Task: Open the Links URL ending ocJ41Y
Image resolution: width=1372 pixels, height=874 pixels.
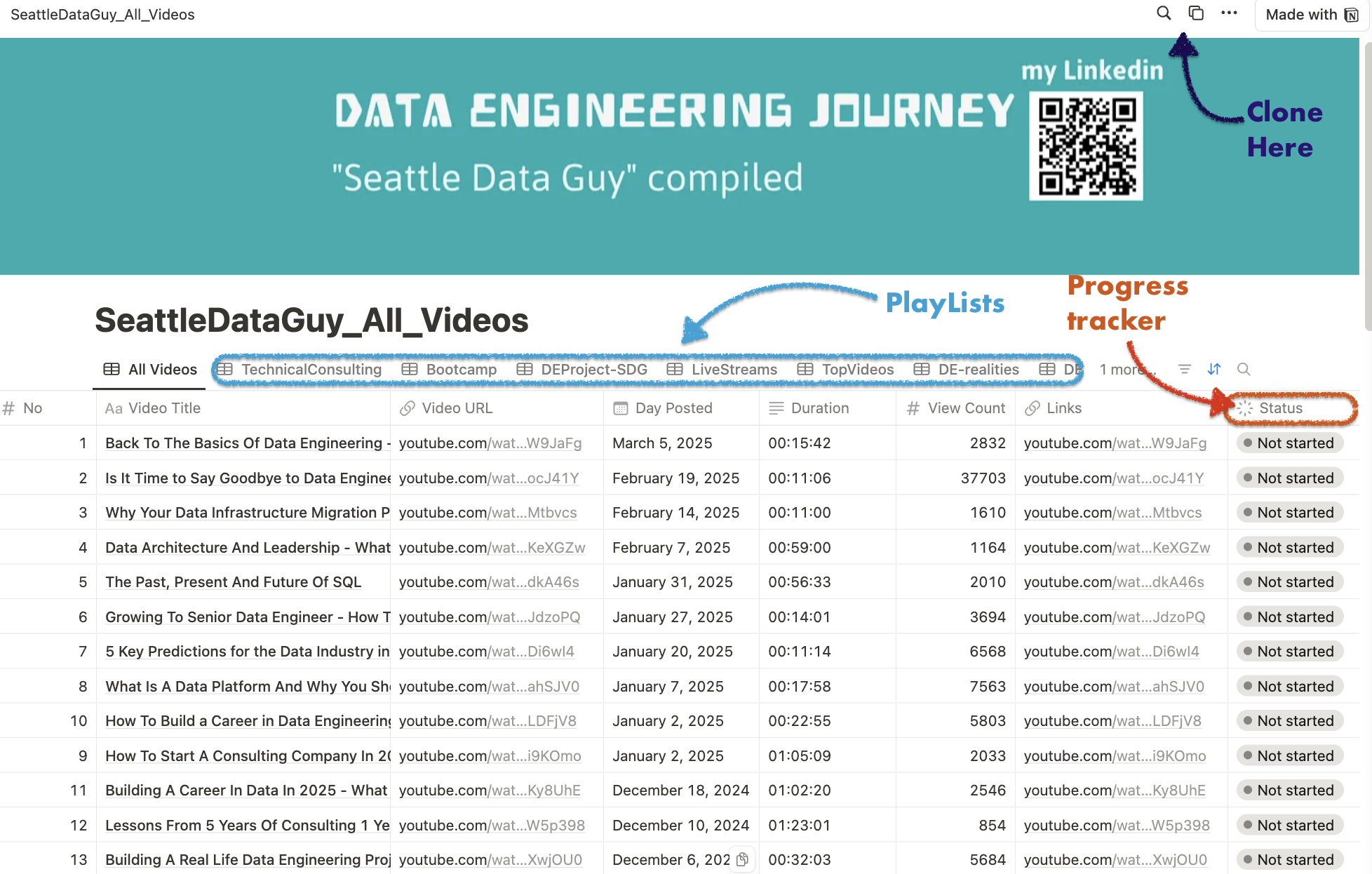Action: pos(1114,478)
